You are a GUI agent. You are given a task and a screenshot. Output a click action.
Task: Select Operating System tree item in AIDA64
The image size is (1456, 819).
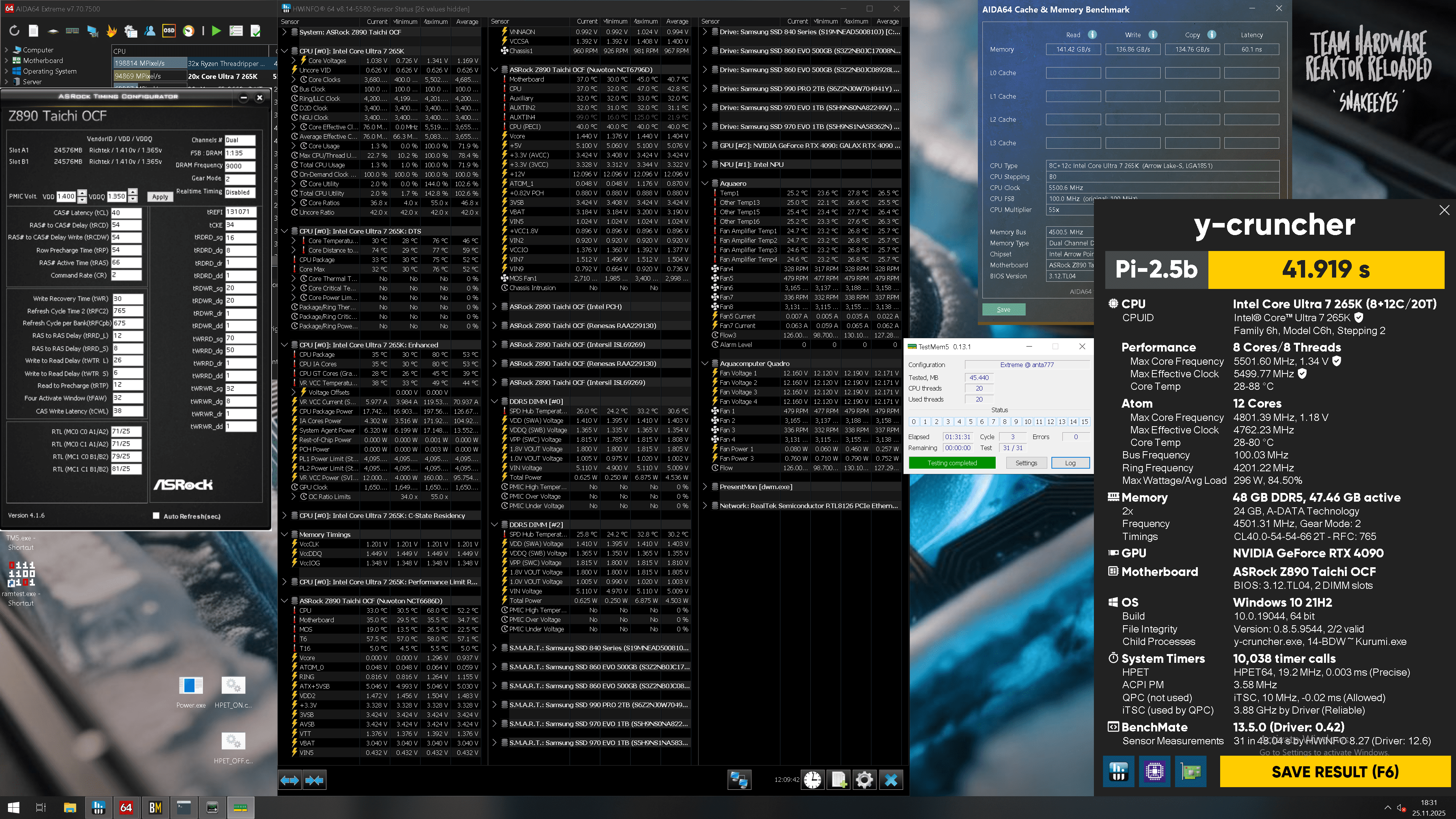click(49, 71)
